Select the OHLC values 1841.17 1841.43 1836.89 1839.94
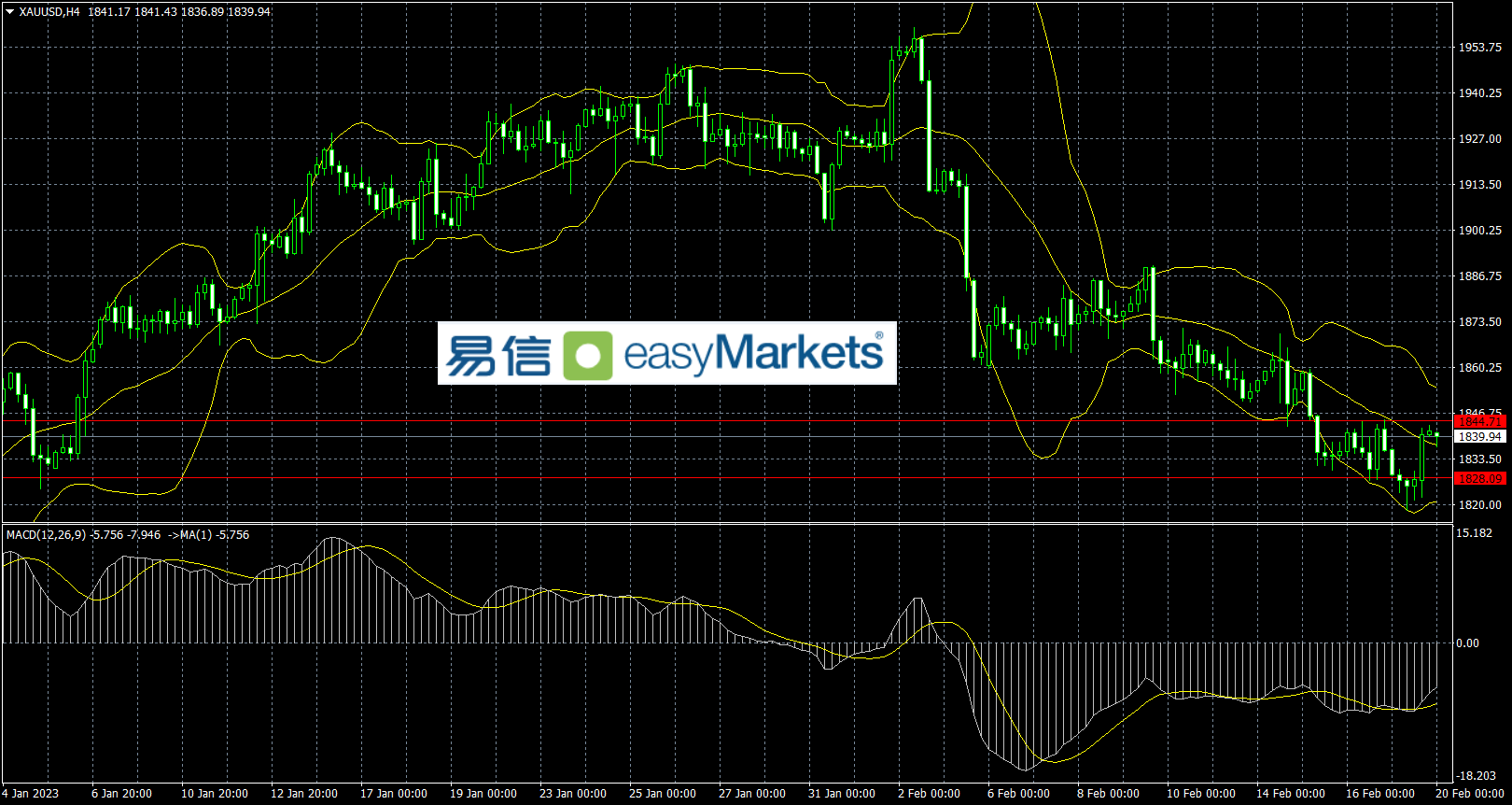This screenshot has height=805, width=1512. click(x=180, y=12)
